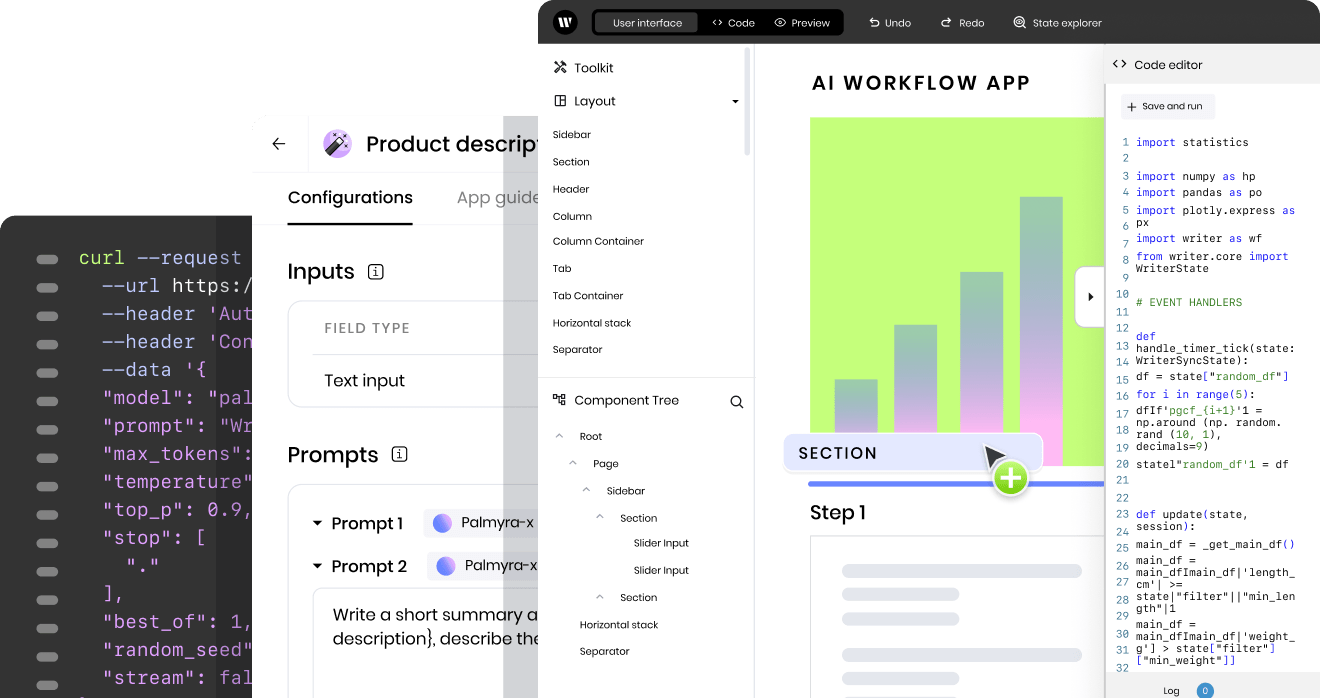Click the Toolkit wrench icon

(x=562, y=67)
